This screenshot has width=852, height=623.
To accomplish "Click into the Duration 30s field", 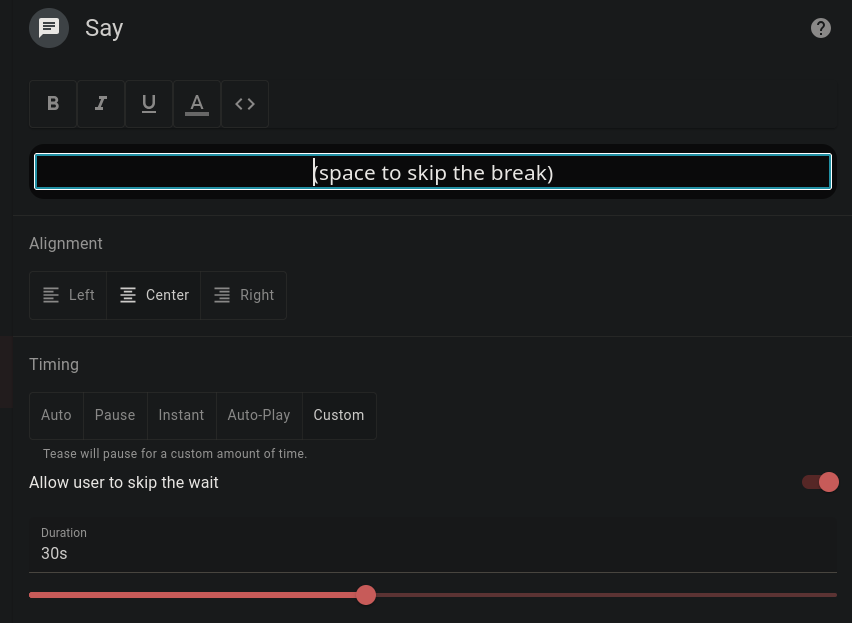I will tap(433, 545).
